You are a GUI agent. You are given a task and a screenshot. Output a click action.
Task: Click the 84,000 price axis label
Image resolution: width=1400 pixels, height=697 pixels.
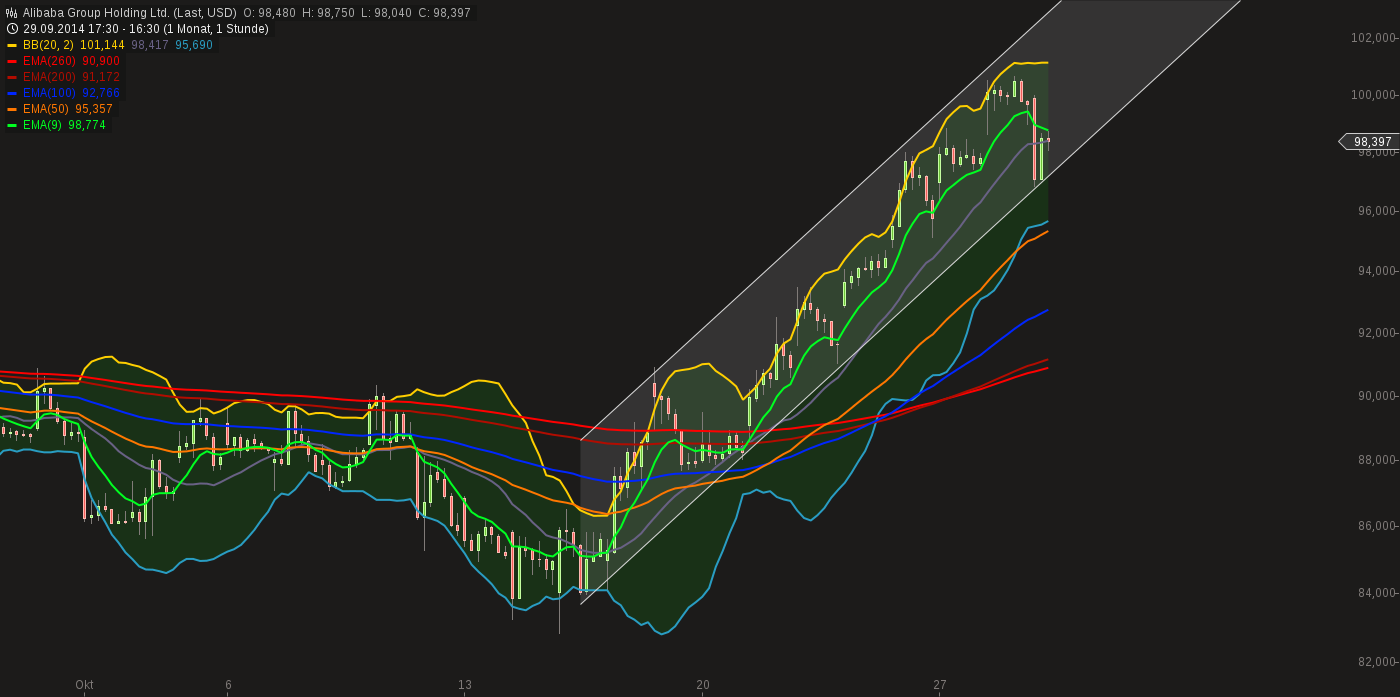tap(1375, 593)
